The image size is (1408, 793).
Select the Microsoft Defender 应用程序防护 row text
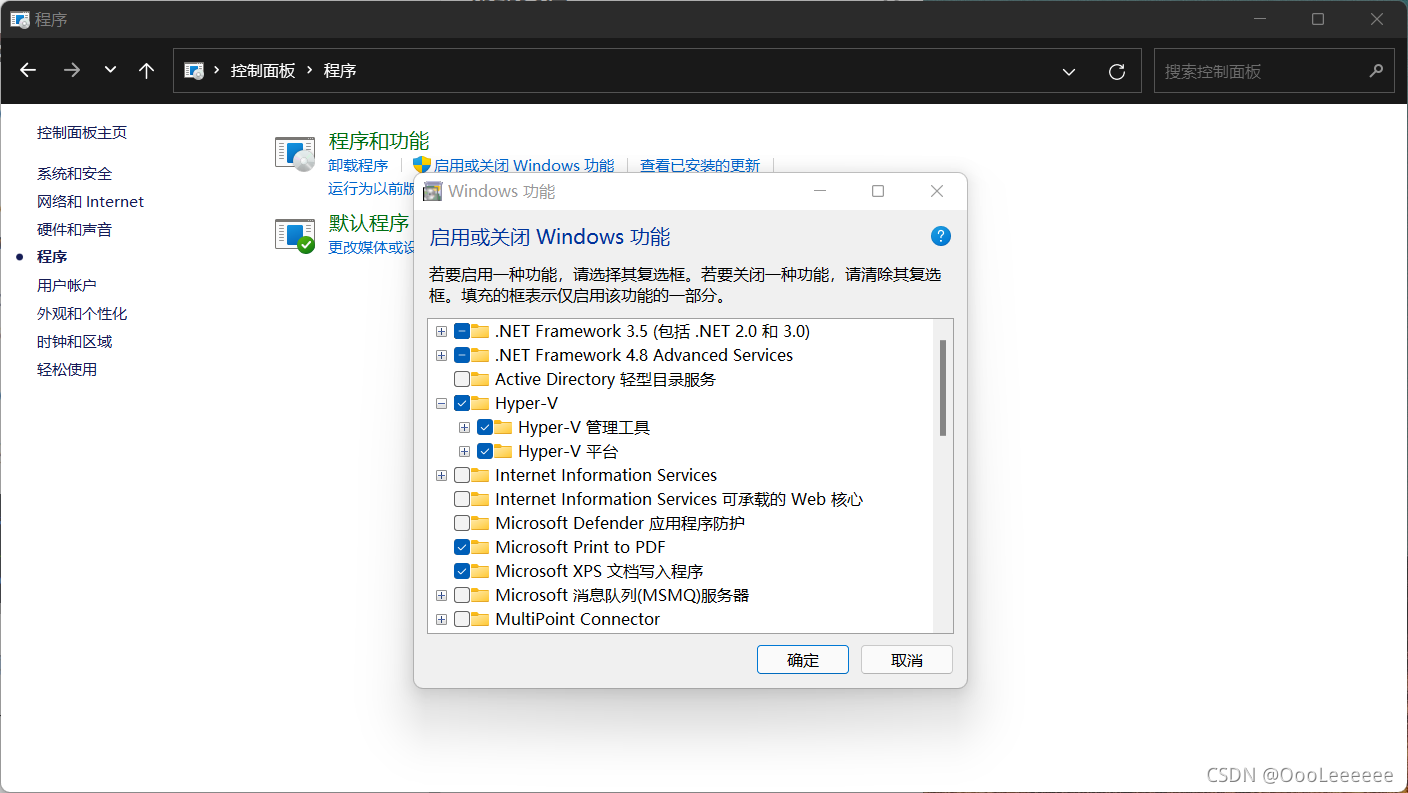620,523
